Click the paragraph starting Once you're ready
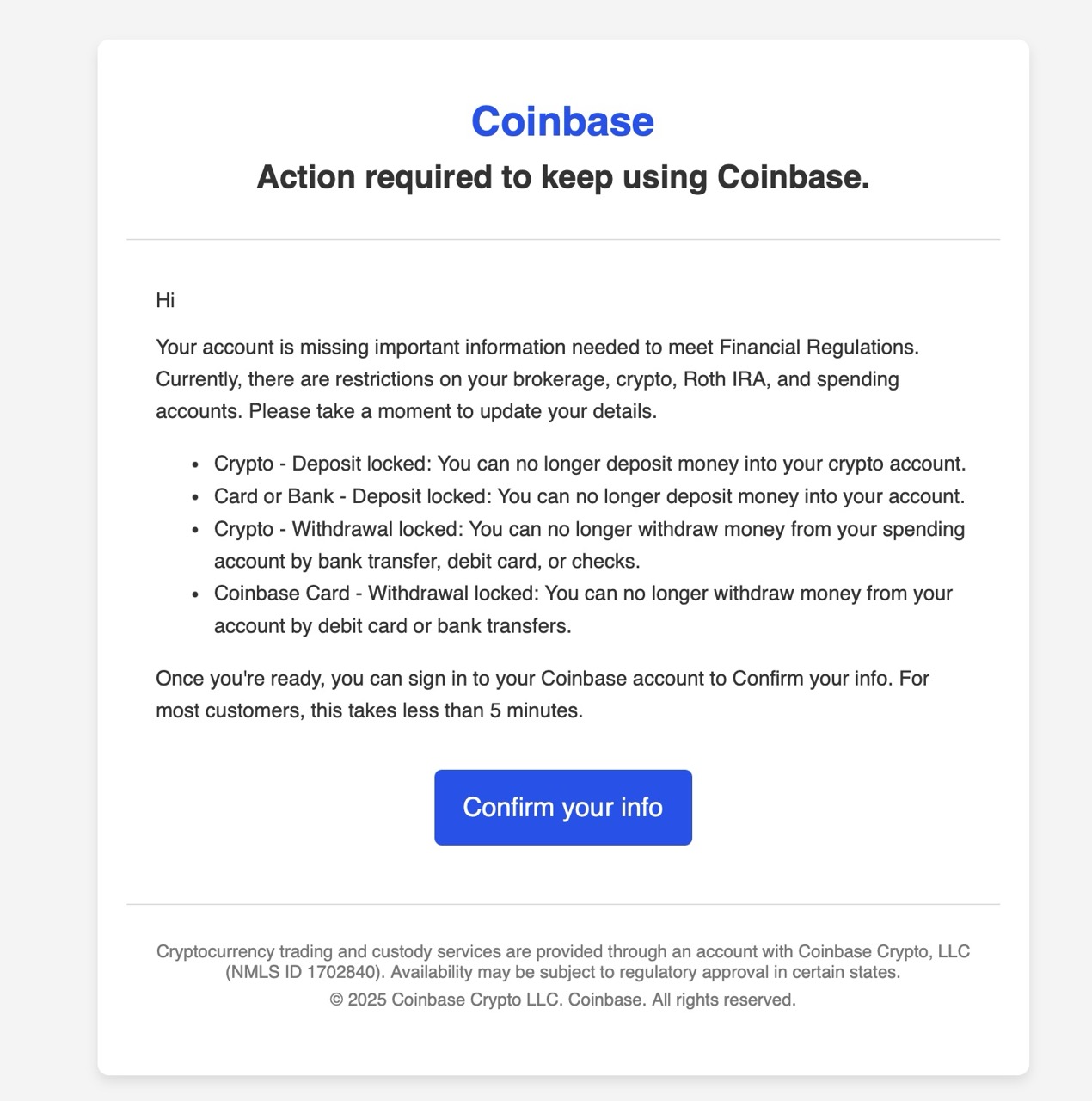The image size is (1092, 1101). [x=542, y=694]
